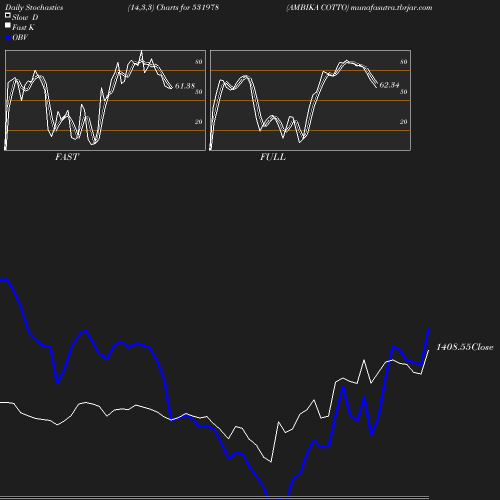The image size is (500, 500).
Task: Click the 20 axis label in FAST chart
Action: 199,122
